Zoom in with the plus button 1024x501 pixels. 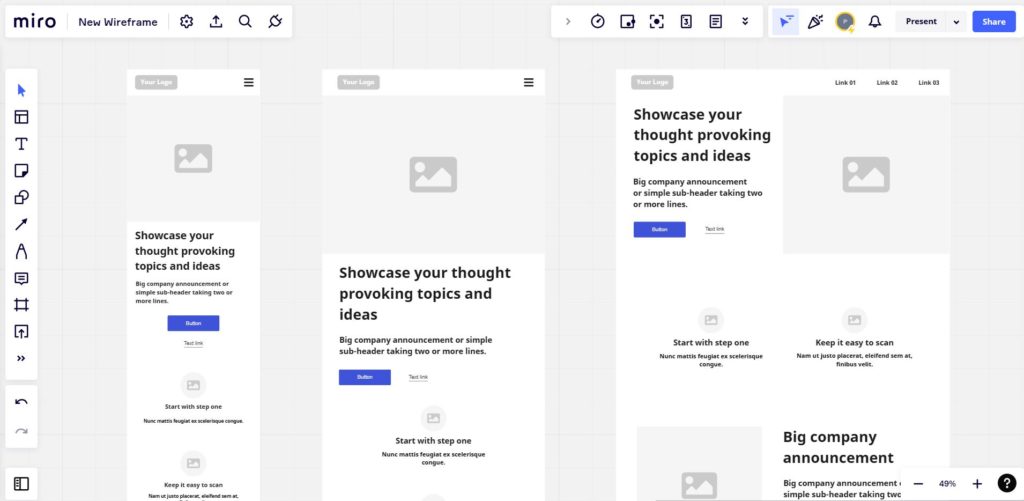(977, 484)
